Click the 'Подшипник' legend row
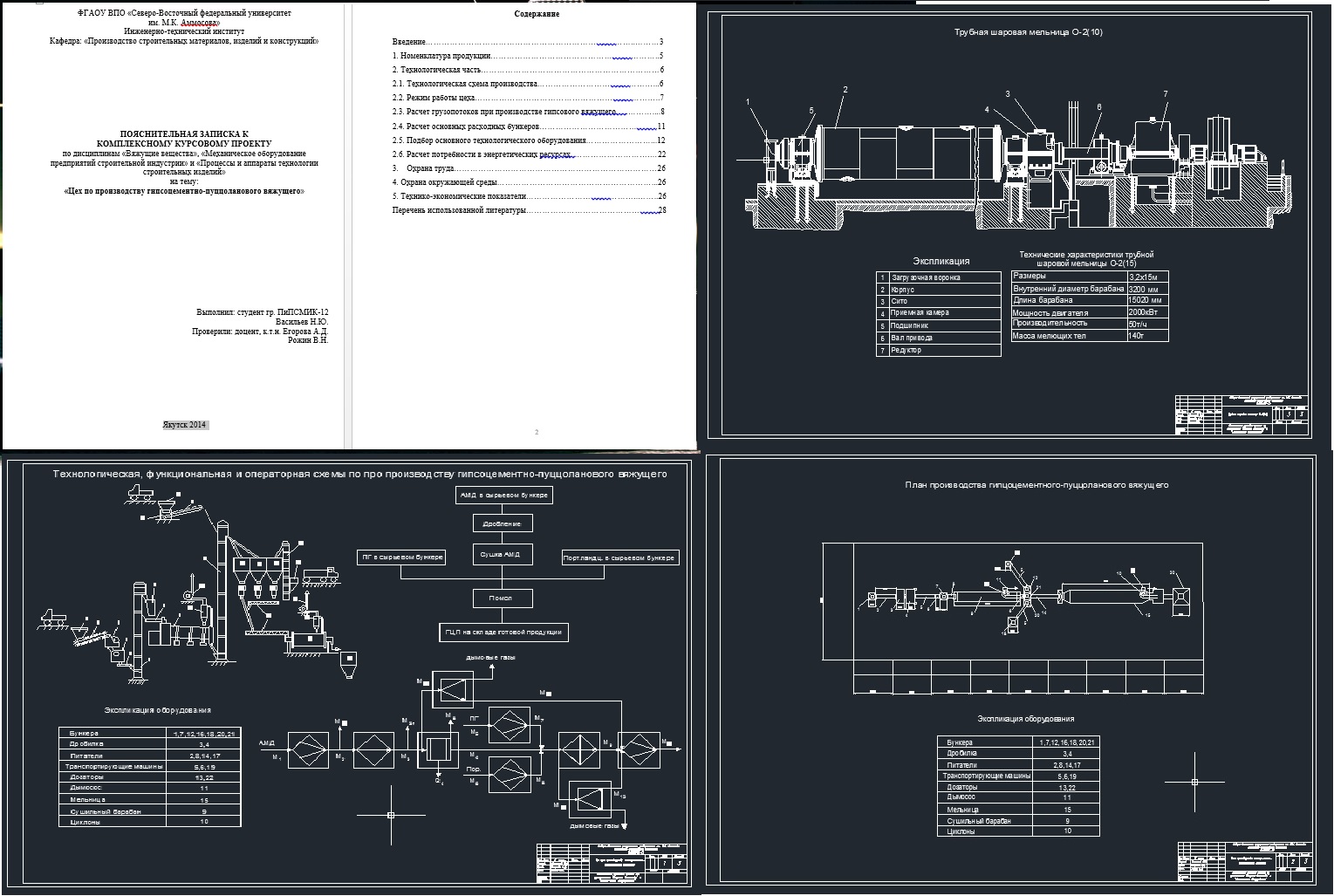Screen dimensions: 1334x896 tap(939, 325)
